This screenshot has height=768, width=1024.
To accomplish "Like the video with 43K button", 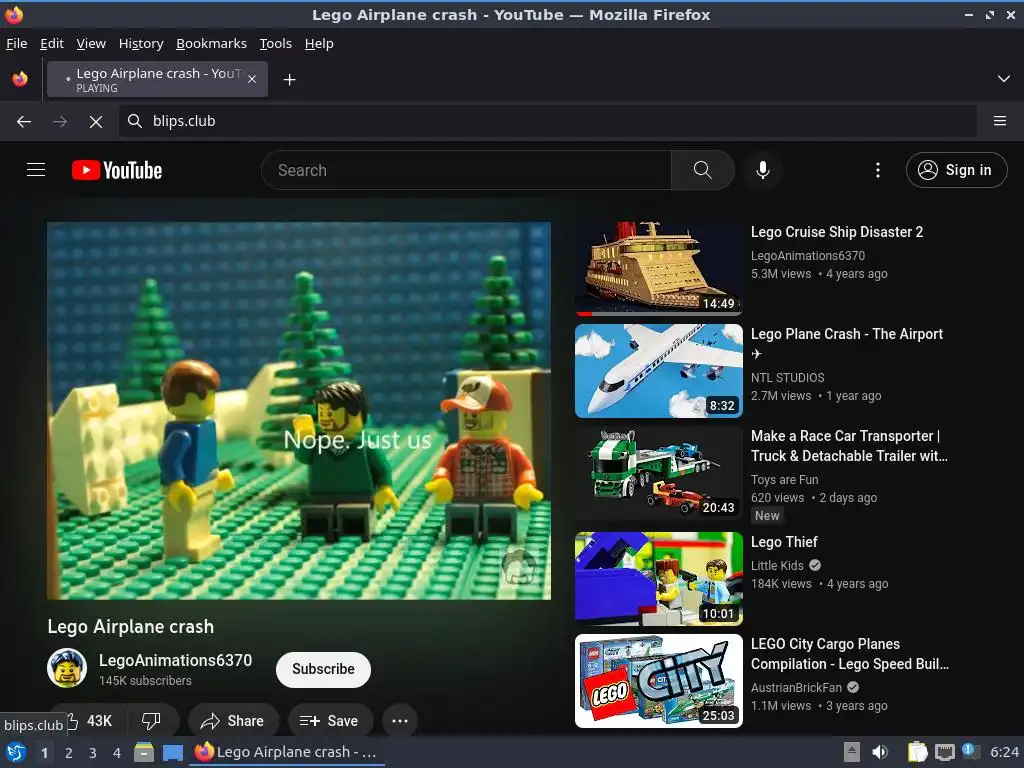I will click(x=88, y=721).
